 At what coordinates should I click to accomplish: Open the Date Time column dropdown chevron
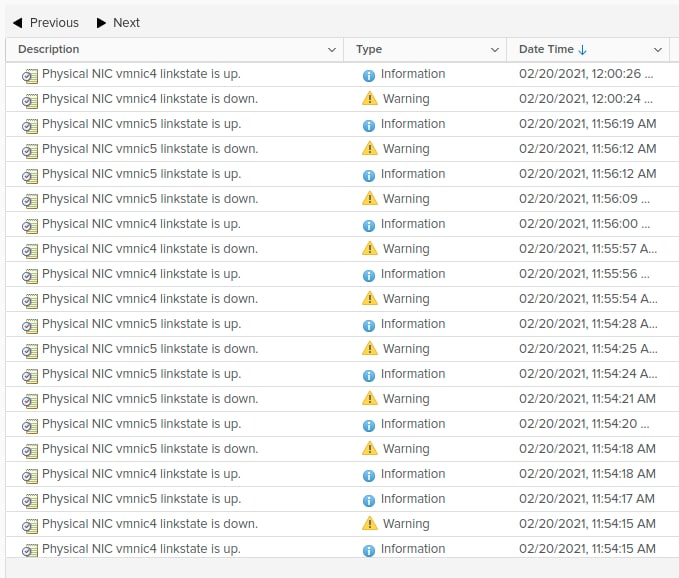657,50
